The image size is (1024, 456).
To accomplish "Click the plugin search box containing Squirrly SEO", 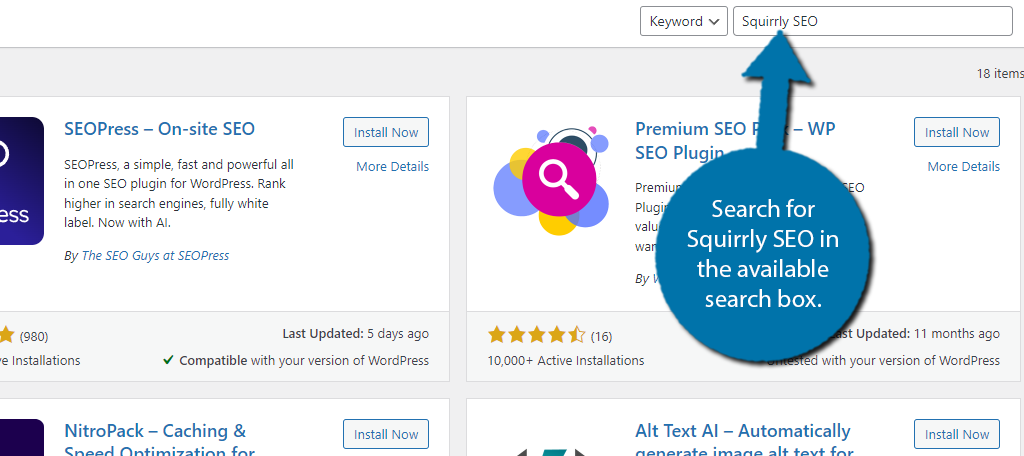I will 872,22.
